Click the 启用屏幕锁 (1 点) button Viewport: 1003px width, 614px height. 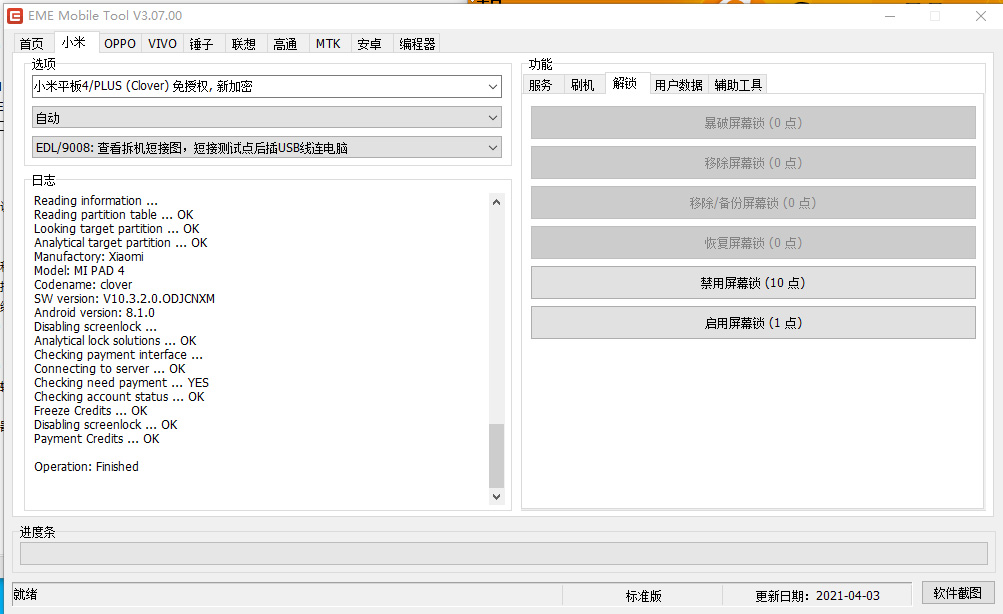pos(753,323)
